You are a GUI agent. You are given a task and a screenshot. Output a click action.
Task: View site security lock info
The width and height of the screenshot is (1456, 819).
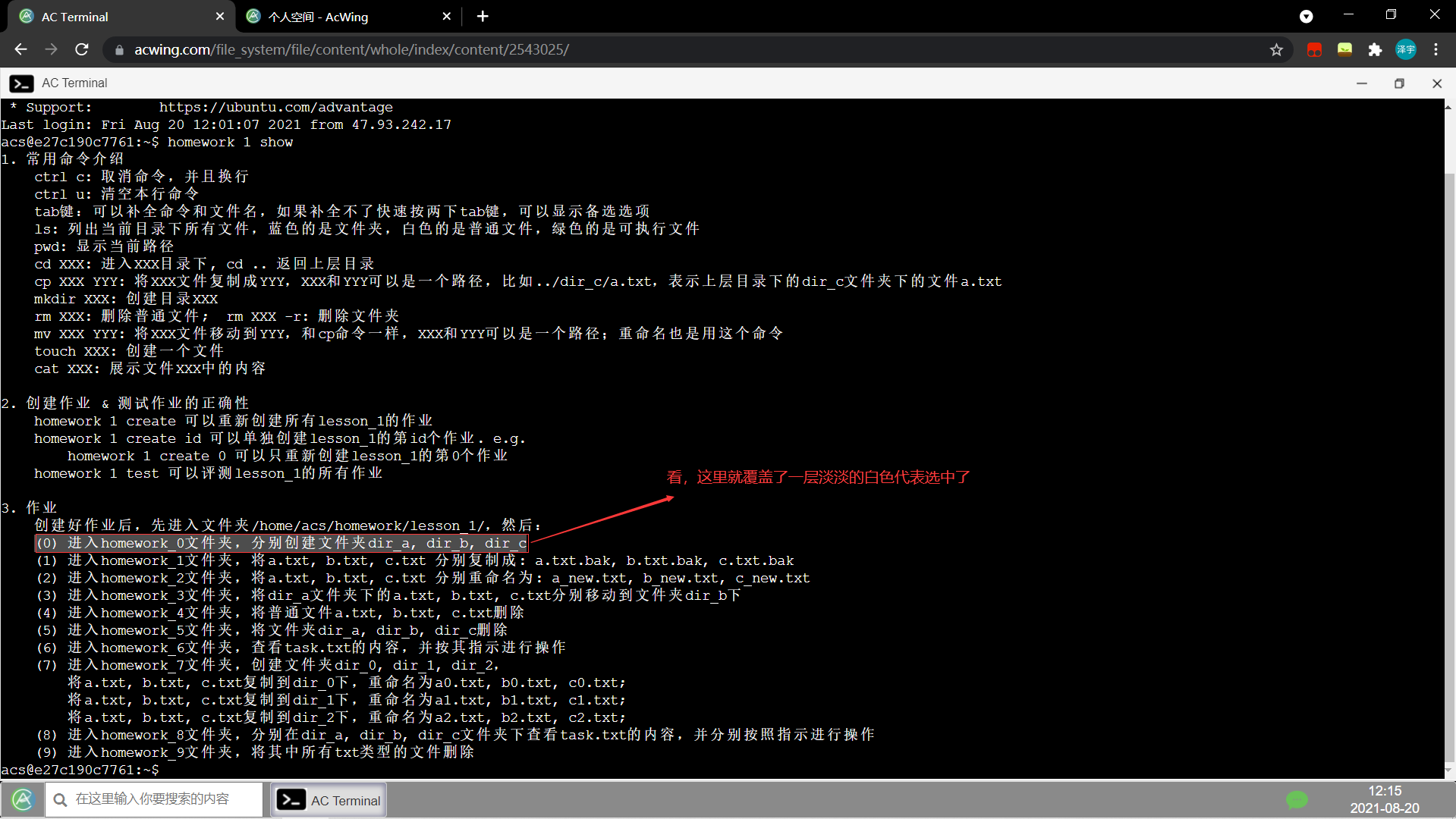pos(118,50)
